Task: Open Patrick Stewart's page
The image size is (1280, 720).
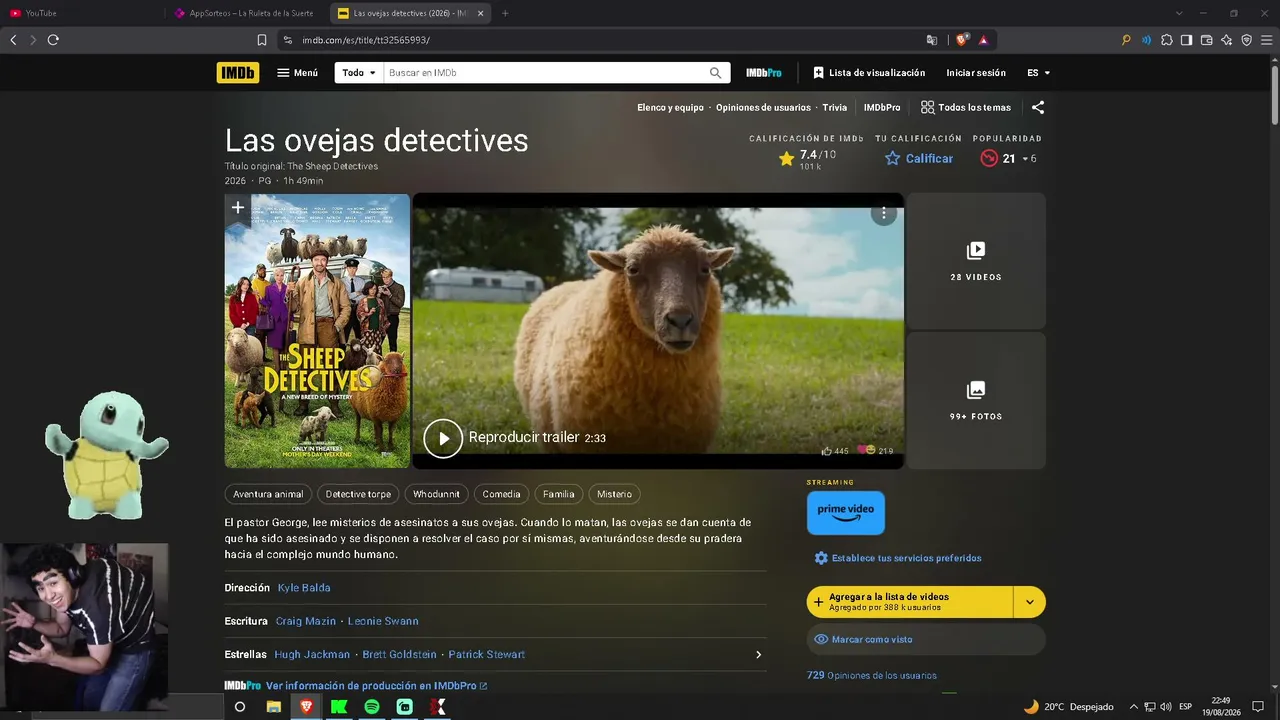Action: [x=486, y=655]
